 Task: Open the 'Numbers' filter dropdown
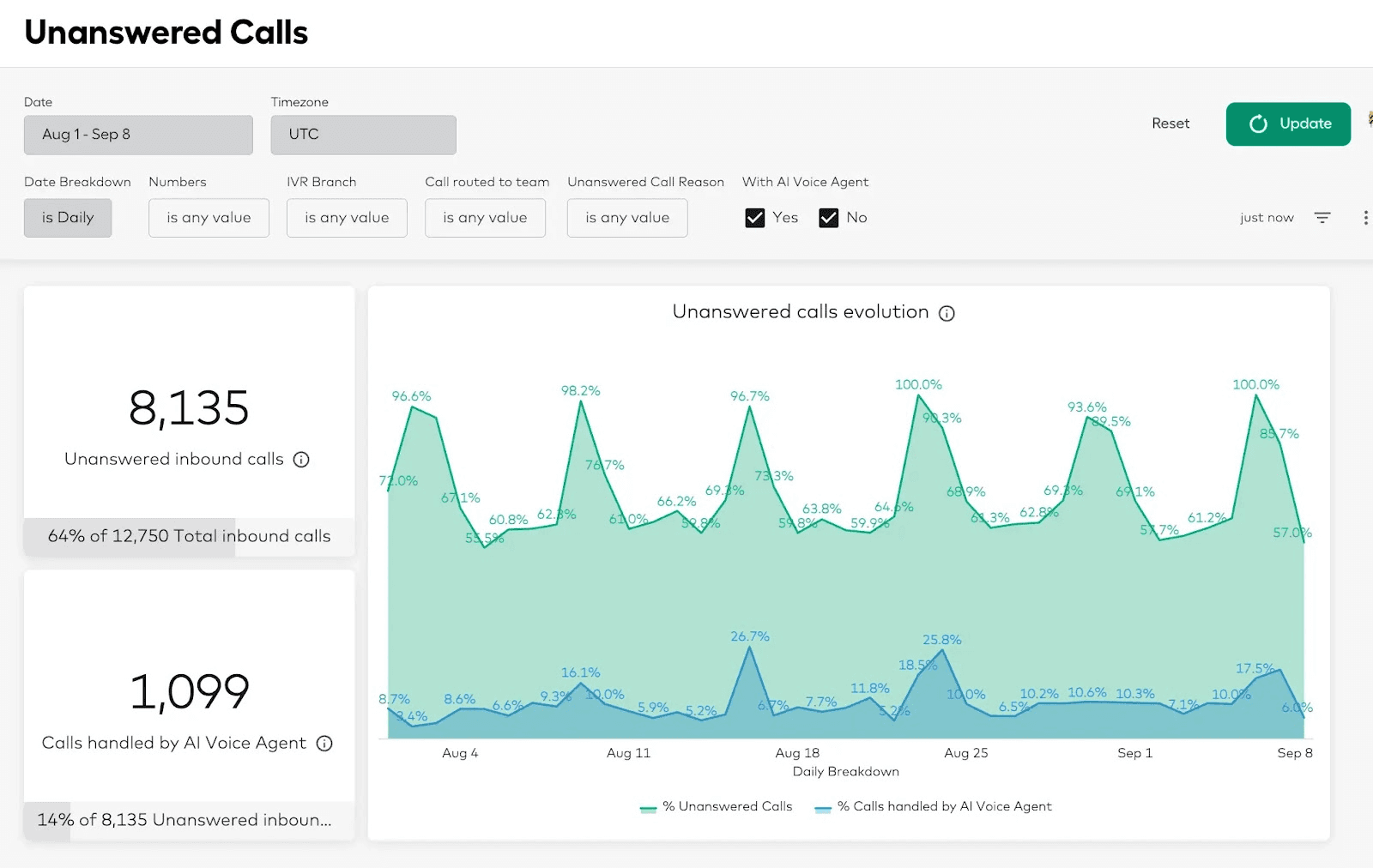coord(209,218)
